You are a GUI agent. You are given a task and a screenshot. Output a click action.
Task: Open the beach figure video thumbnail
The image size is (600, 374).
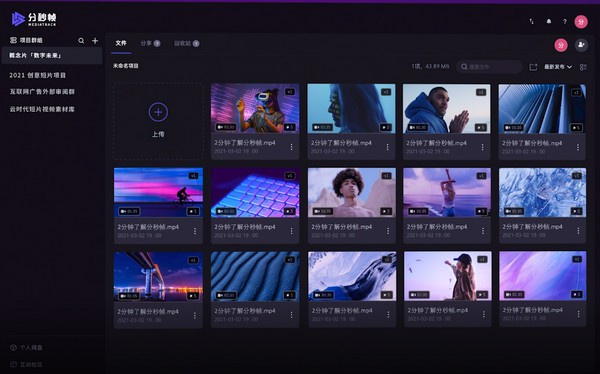coord(447,193)
